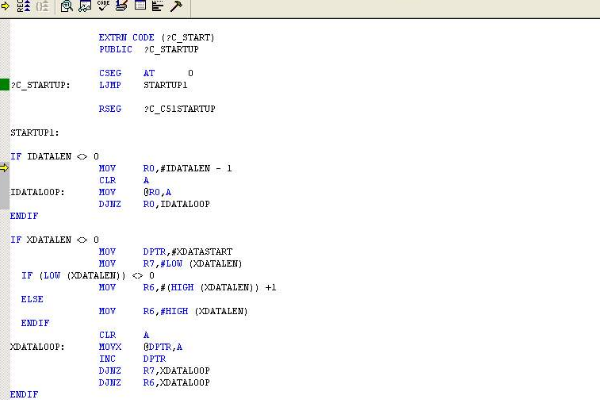
Task: Open the Serial window icon
Action: (x=121, y=6)
